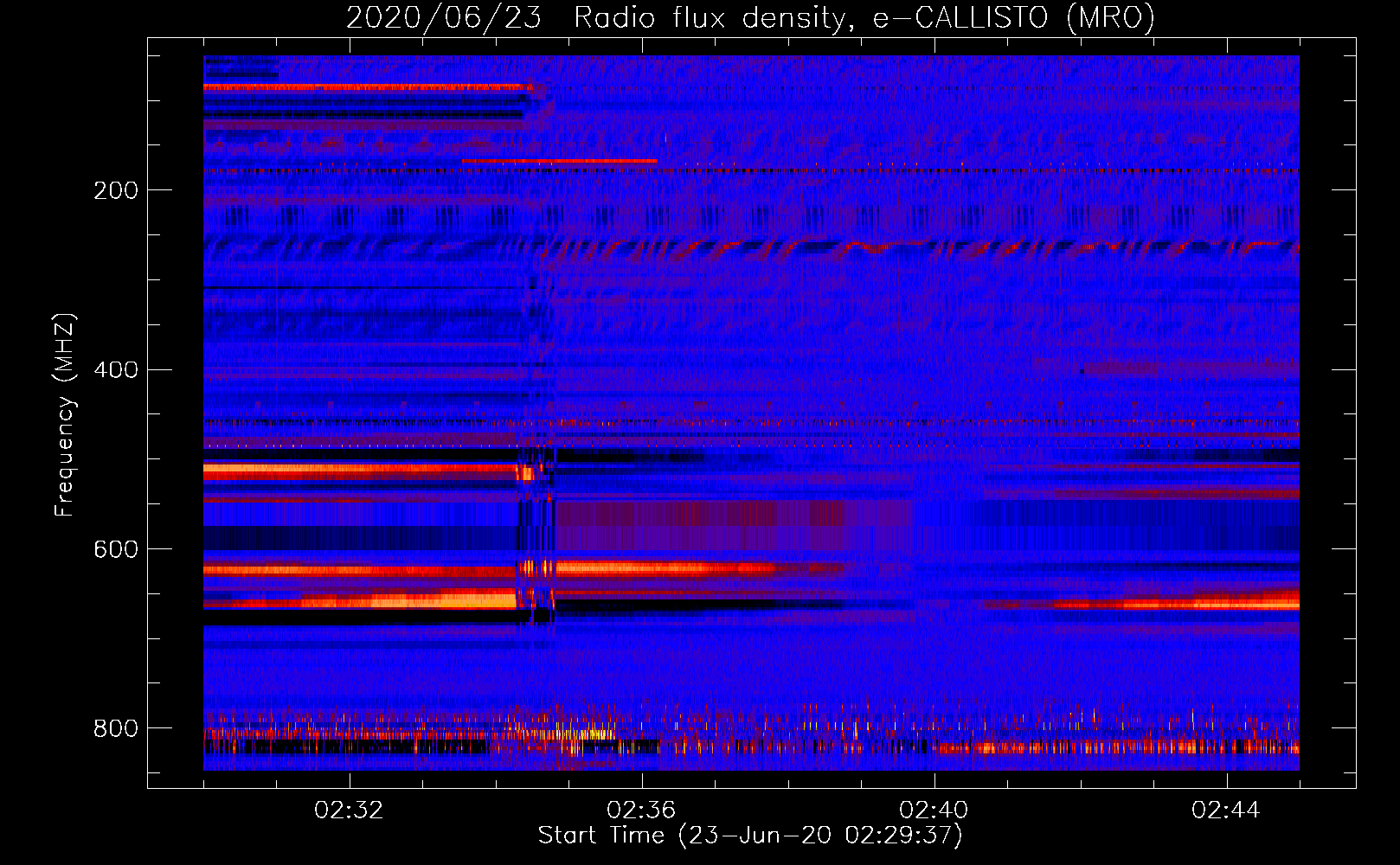Click the 02:32 time tick label
1400x865 pixels.
click(350, 811)
